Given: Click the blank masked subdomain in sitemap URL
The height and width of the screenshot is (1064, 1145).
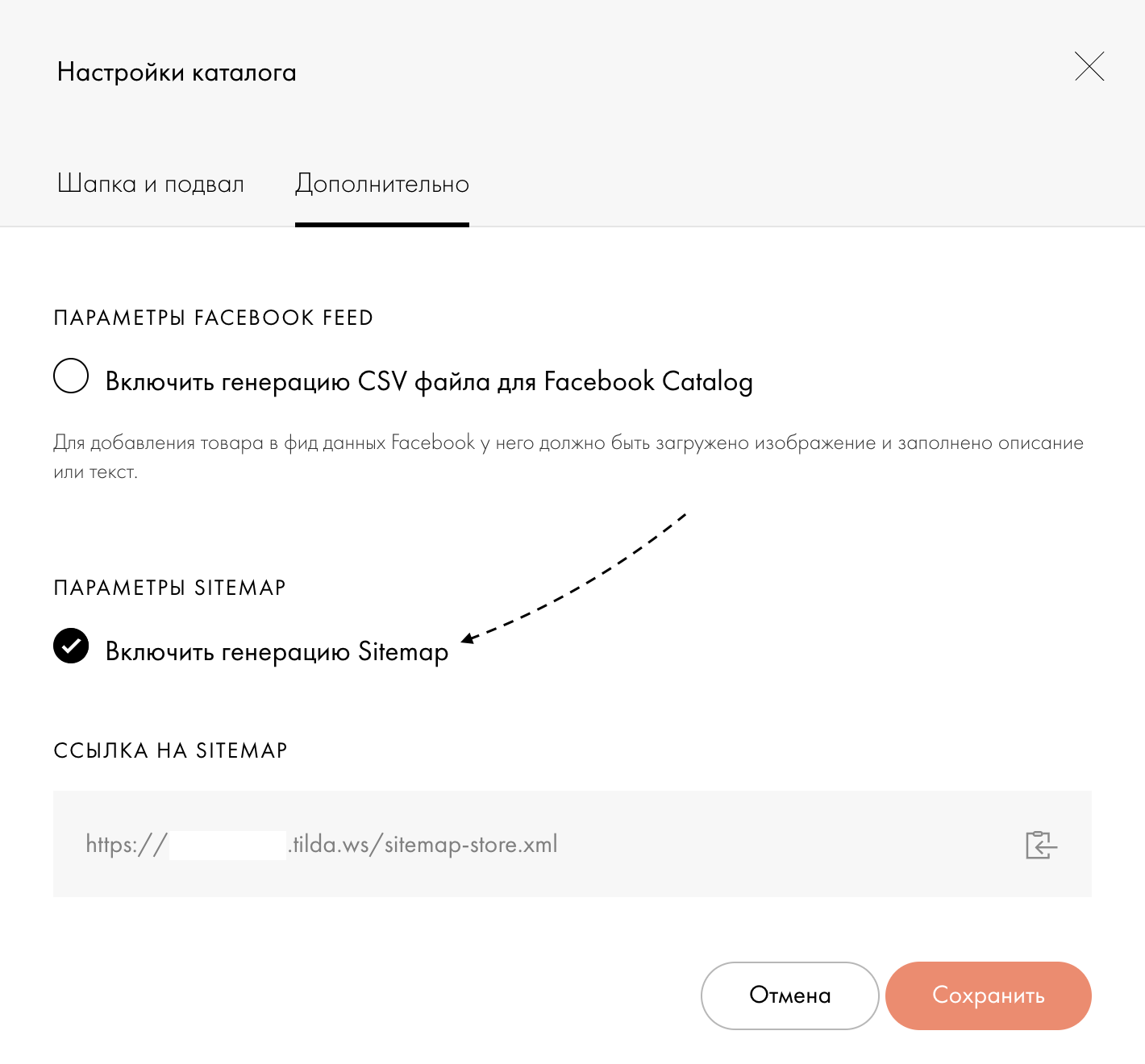Looking at the screenshot, I should point(228,845).
